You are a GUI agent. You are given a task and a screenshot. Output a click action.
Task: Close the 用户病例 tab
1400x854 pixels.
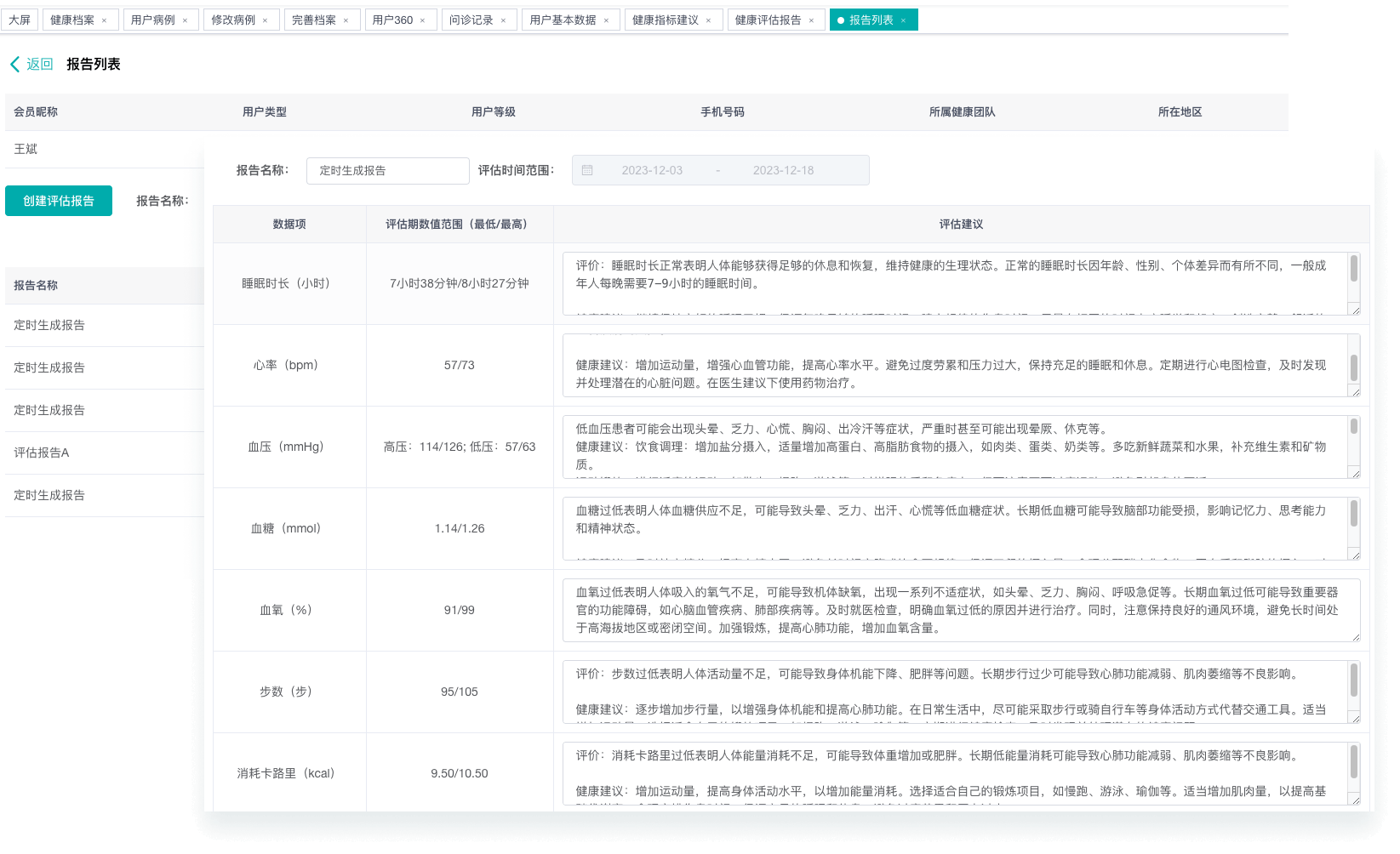click(x=185, y=20)
